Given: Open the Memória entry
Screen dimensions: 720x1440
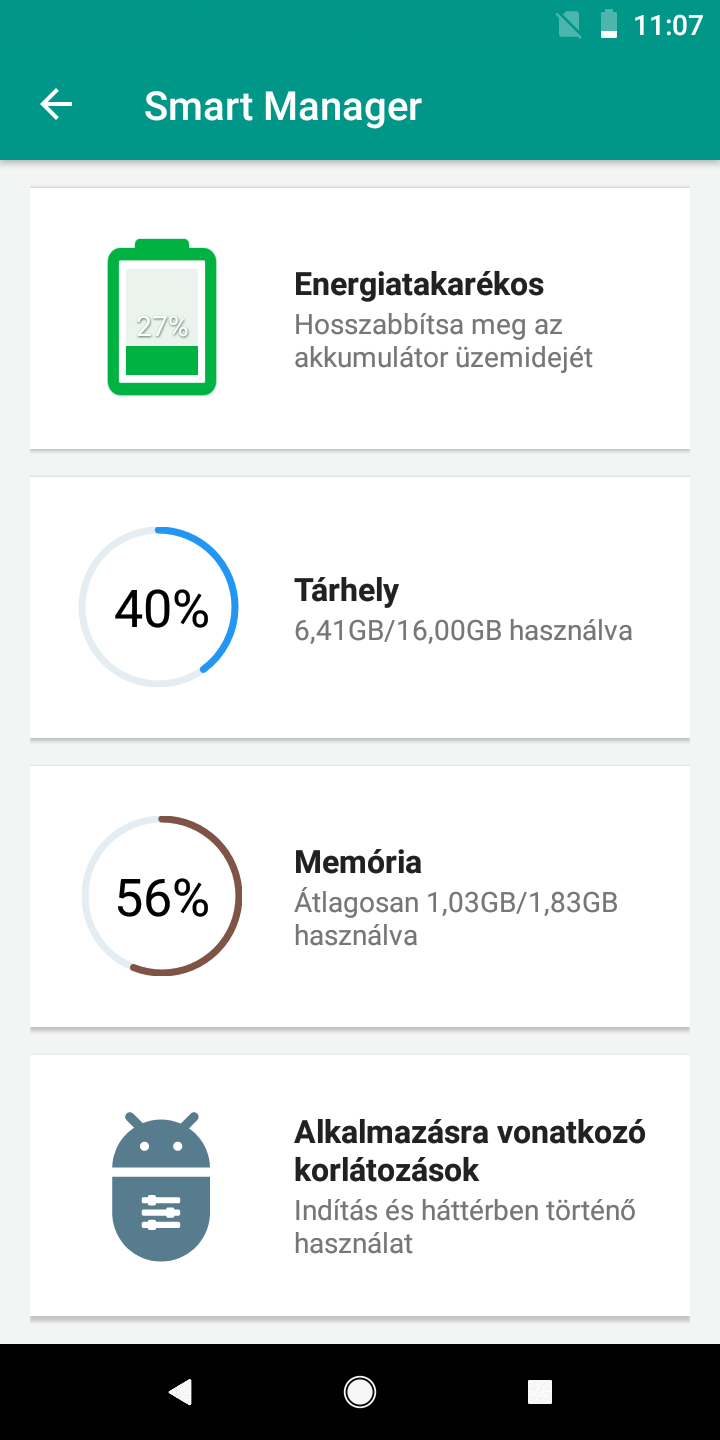Looking at the screenshot, I should (358, 862).
